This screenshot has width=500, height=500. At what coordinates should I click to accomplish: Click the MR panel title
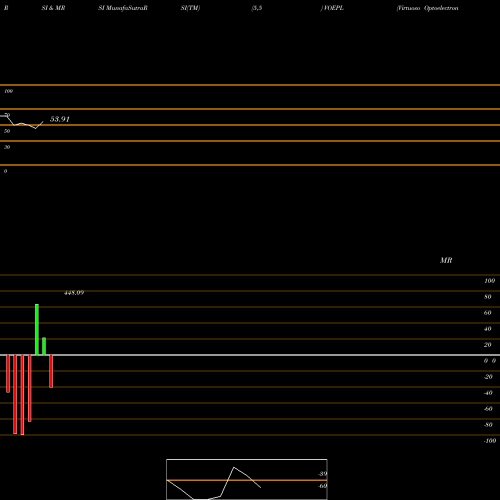tap(446, 260)
